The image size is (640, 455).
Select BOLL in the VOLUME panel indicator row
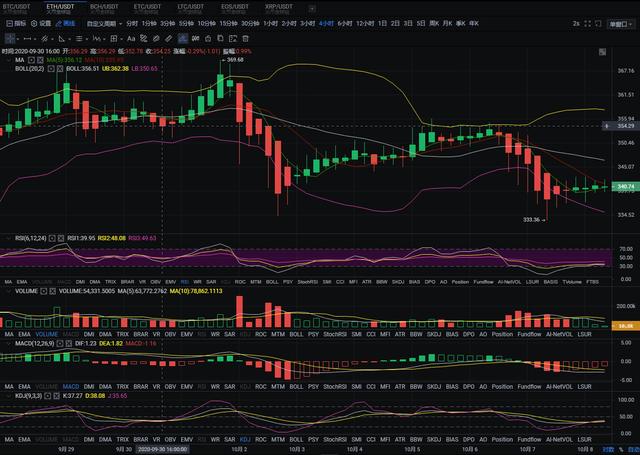(x=296, y=334)
